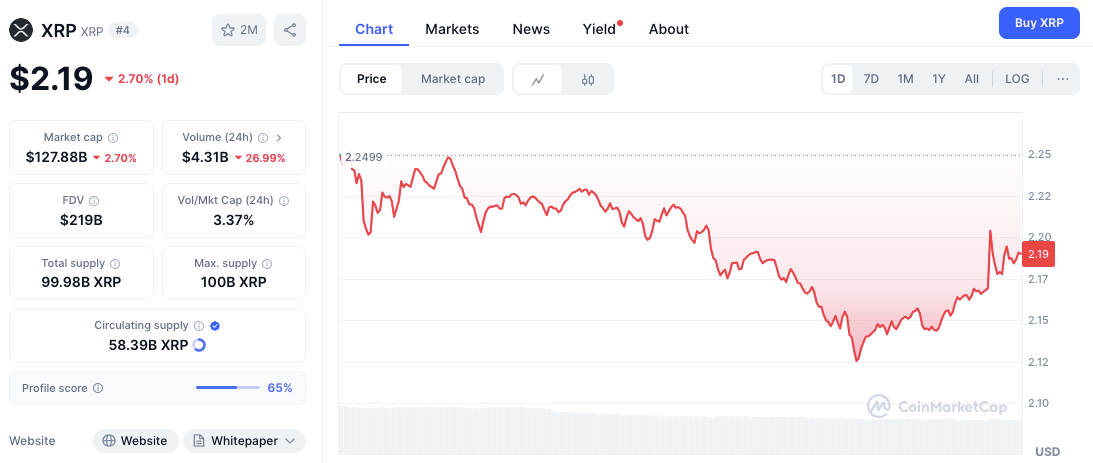This screenshot has height=463, width=1093.
Task: Open the Website link
Action: pos(136,441)
